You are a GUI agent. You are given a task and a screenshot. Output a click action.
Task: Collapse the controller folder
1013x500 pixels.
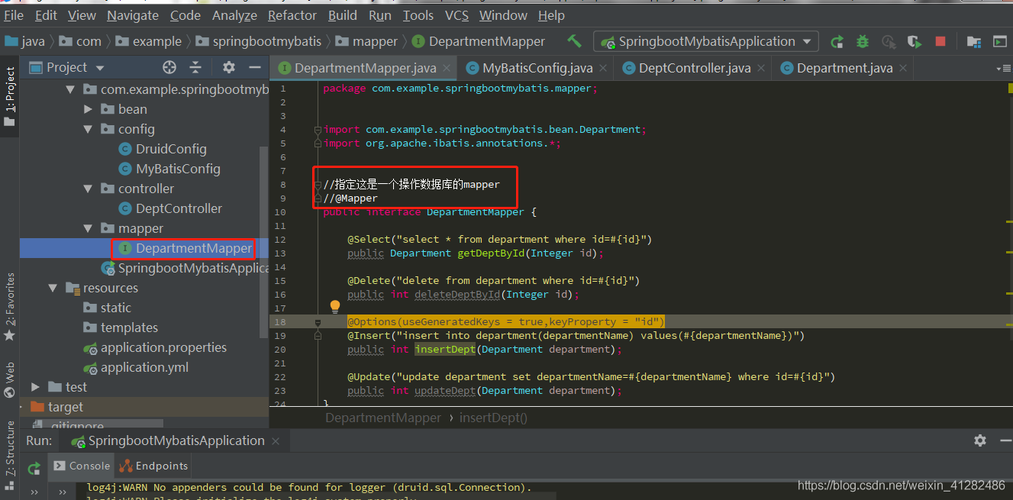coord(89,189)
